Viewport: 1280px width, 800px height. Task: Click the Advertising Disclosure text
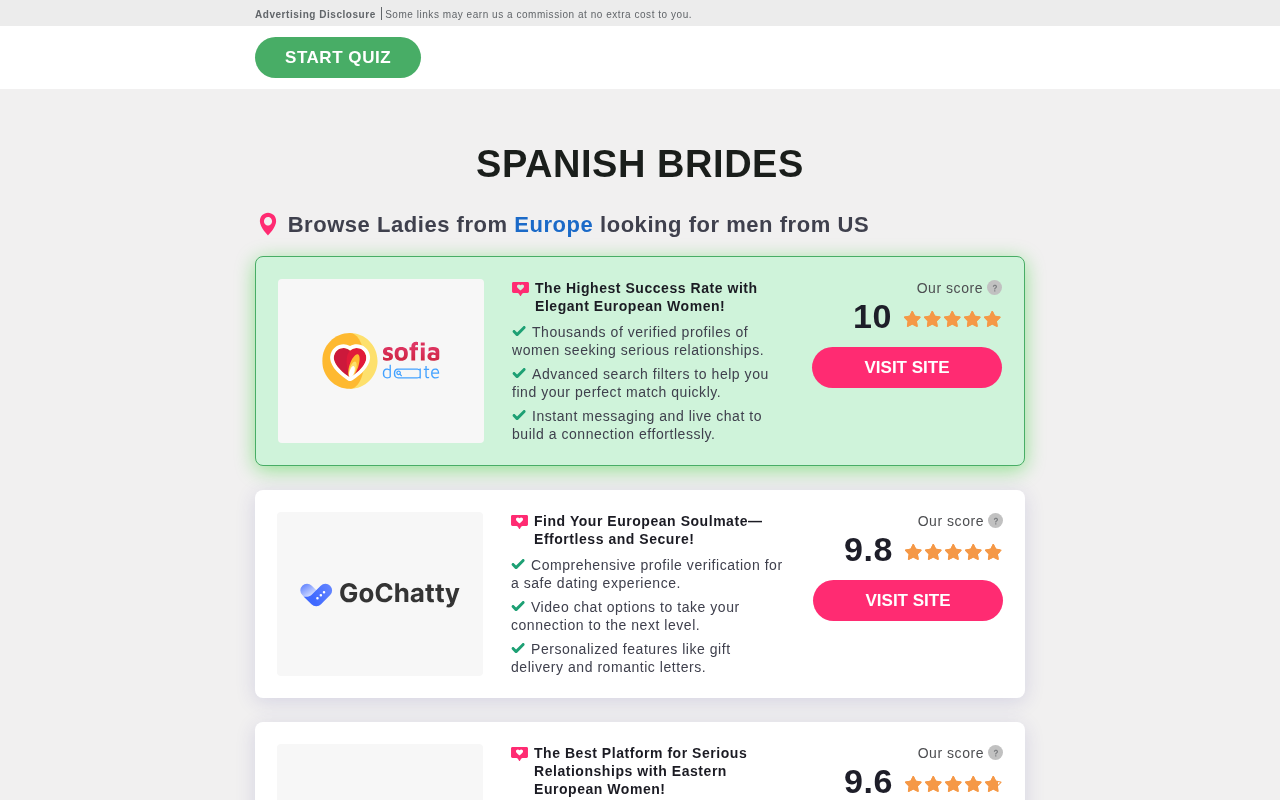click(315, 14)
